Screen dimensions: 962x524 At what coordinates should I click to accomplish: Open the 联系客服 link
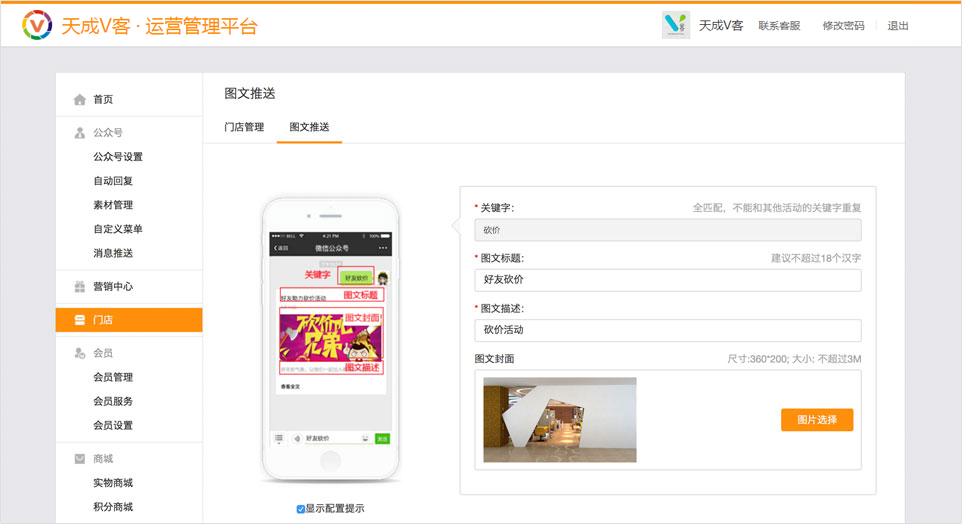point(779,26)
